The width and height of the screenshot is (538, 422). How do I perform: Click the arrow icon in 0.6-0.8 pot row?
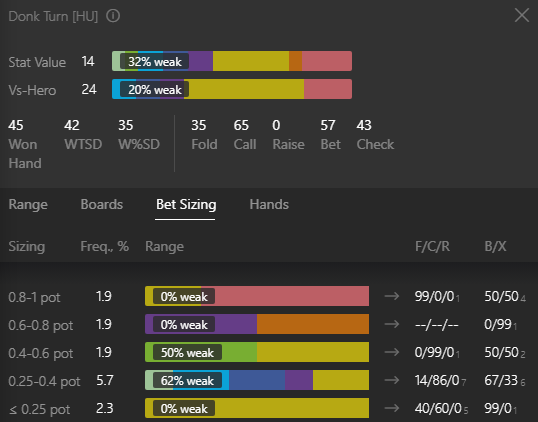[x=392, y=324]
